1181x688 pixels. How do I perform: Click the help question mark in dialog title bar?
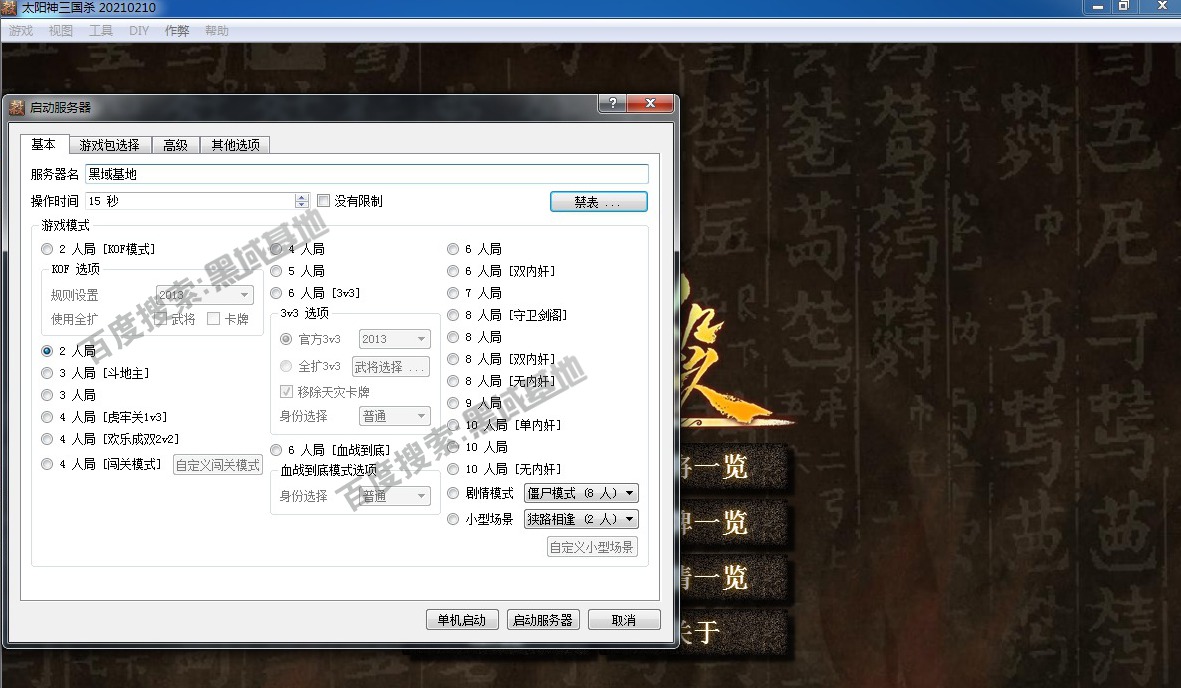(x=612, y=103)
